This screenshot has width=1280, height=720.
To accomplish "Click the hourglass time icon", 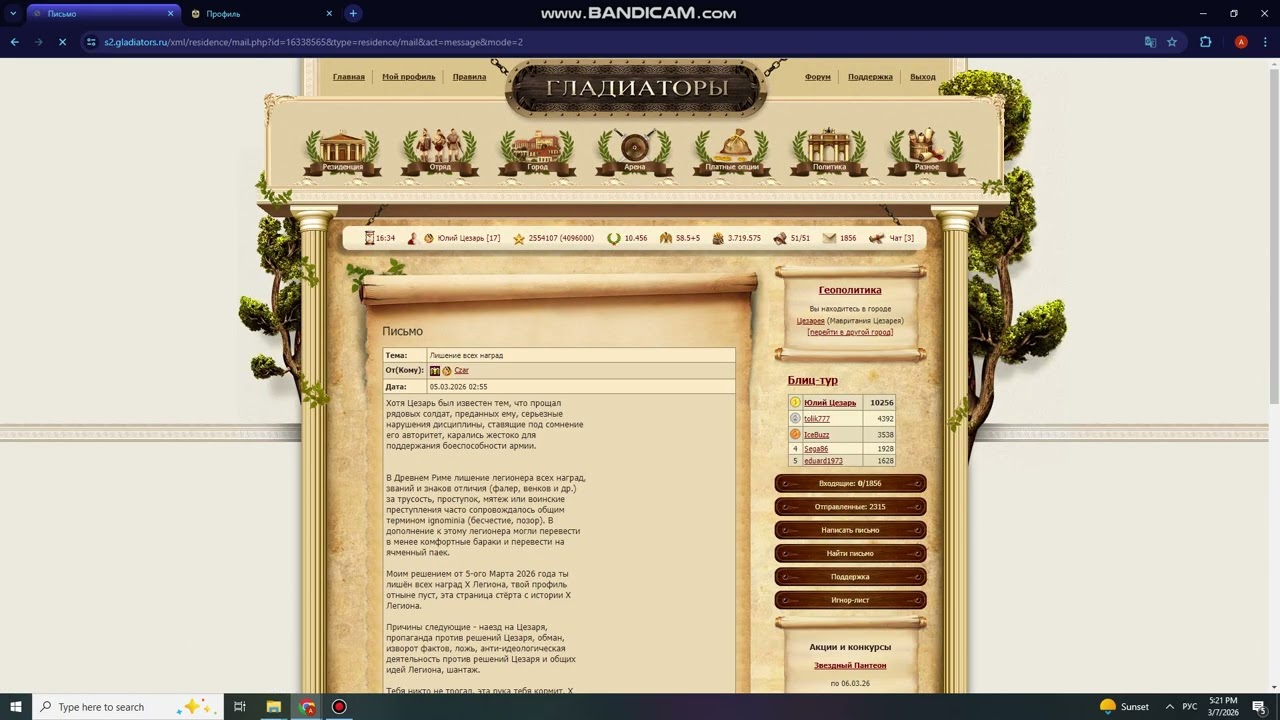I will pyautogui.click(x=369, y=238).
